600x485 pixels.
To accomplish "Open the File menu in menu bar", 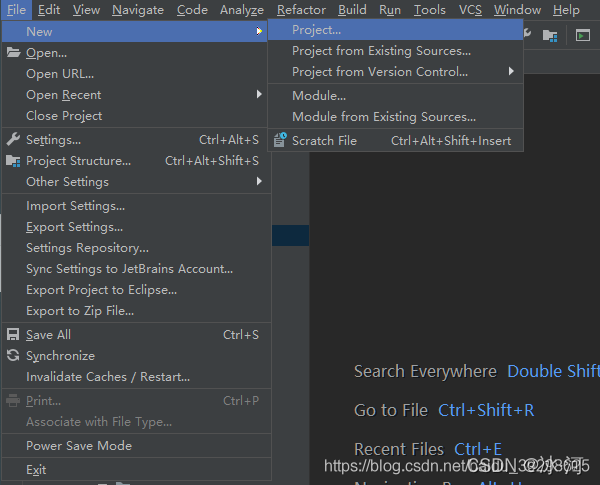I will point(16,10).
